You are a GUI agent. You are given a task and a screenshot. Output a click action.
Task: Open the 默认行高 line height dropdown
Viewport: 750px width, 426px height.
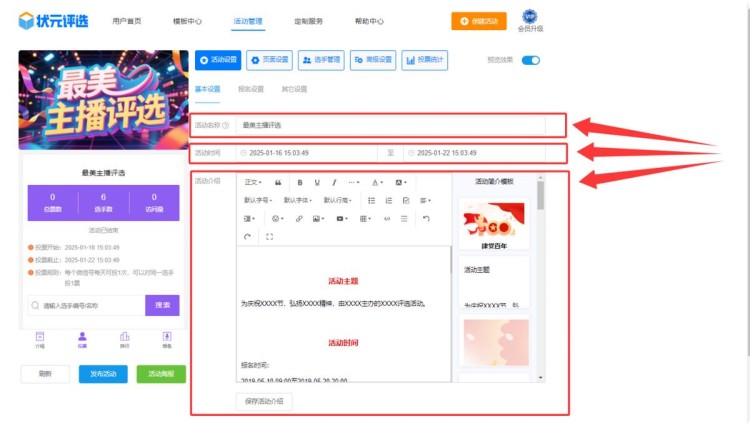[x=339, y=200]
